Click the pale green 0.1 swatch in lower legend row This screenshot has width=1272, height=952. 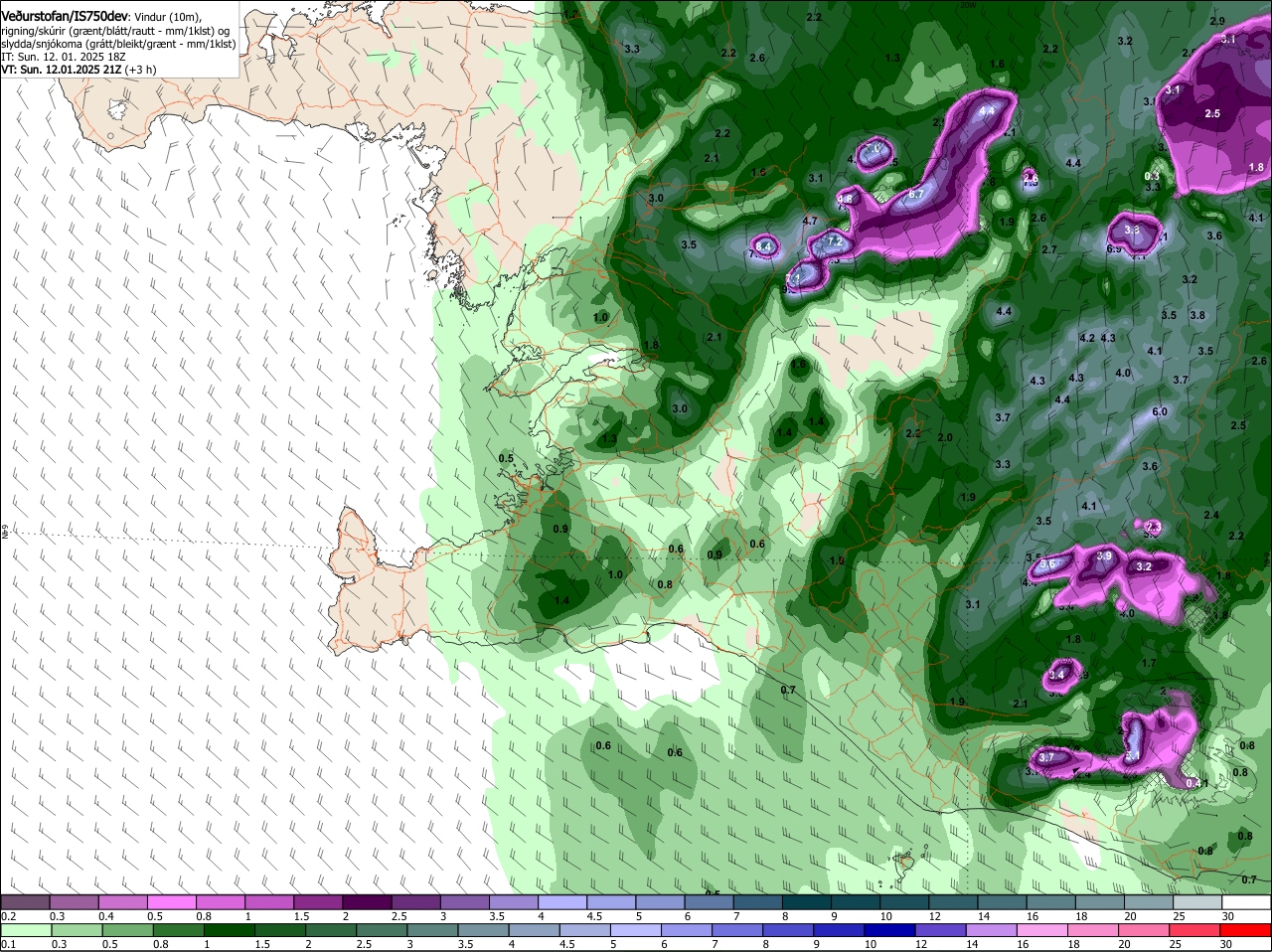pyautogui.click(x=28, y=930)
